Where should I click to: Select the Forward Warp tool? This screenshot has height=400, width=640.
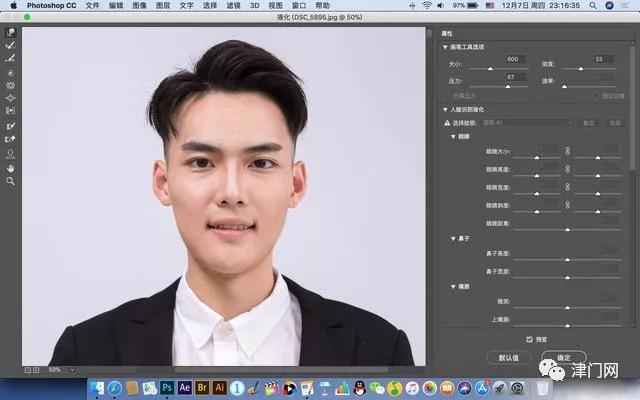[10, 32]
